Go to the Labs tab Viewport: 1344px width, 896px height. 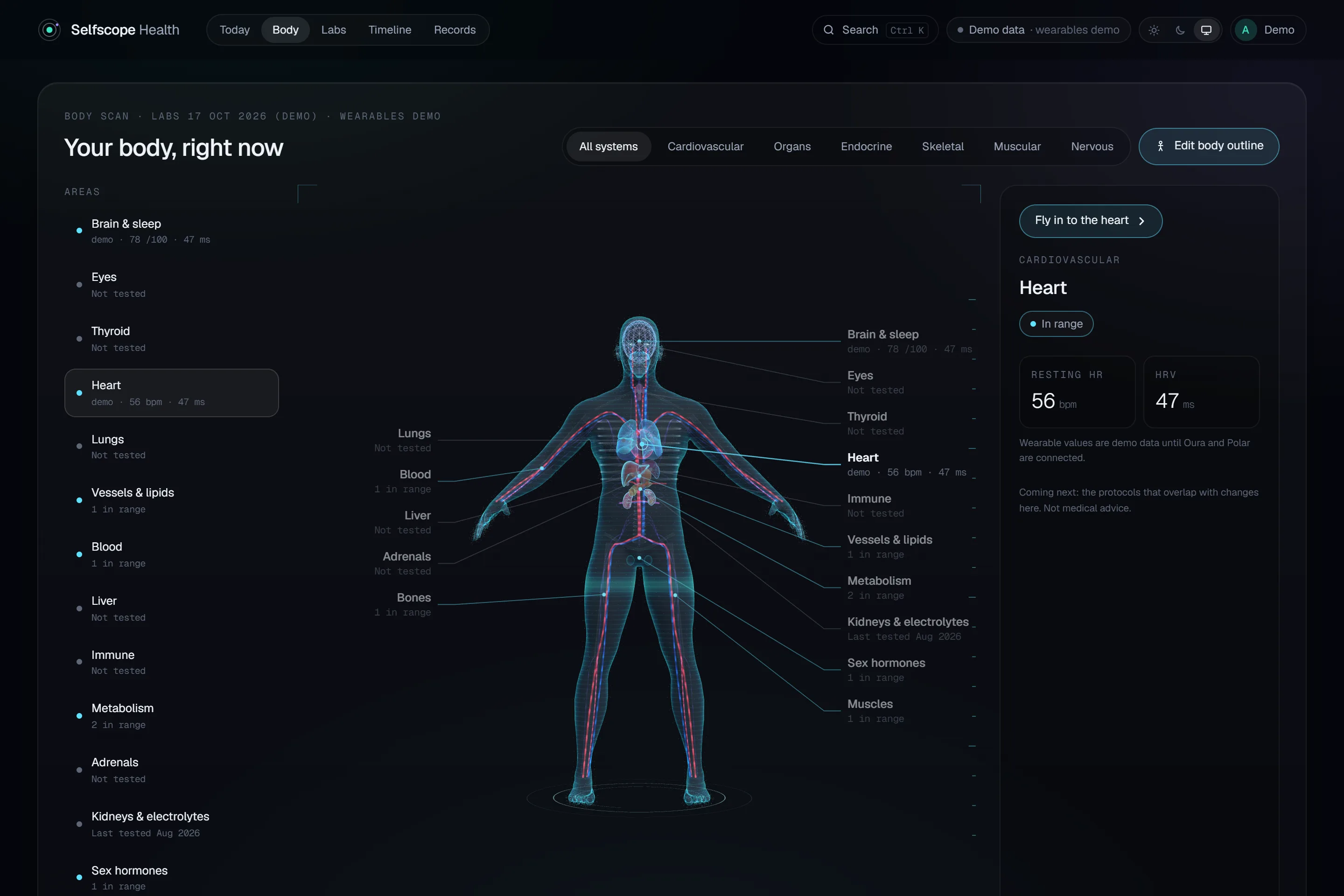tap(333, 30)
